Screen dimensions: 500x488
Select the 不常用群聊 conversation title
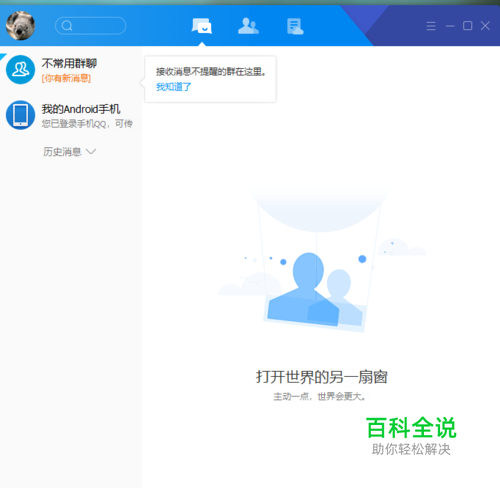(x=69, y=63)
